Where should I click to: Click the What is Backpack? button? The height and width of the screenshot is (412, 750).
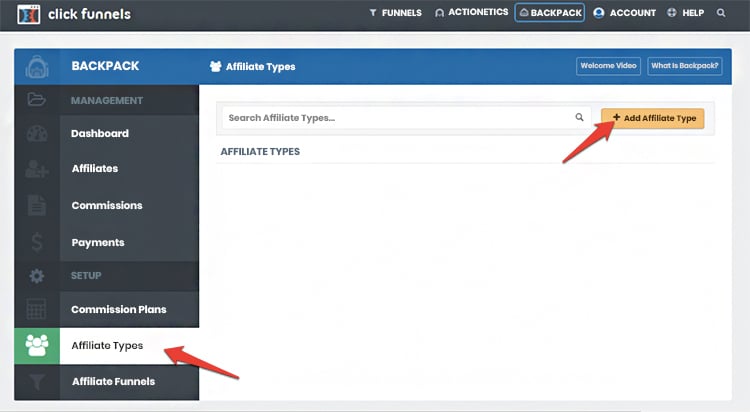coord(684,66)
